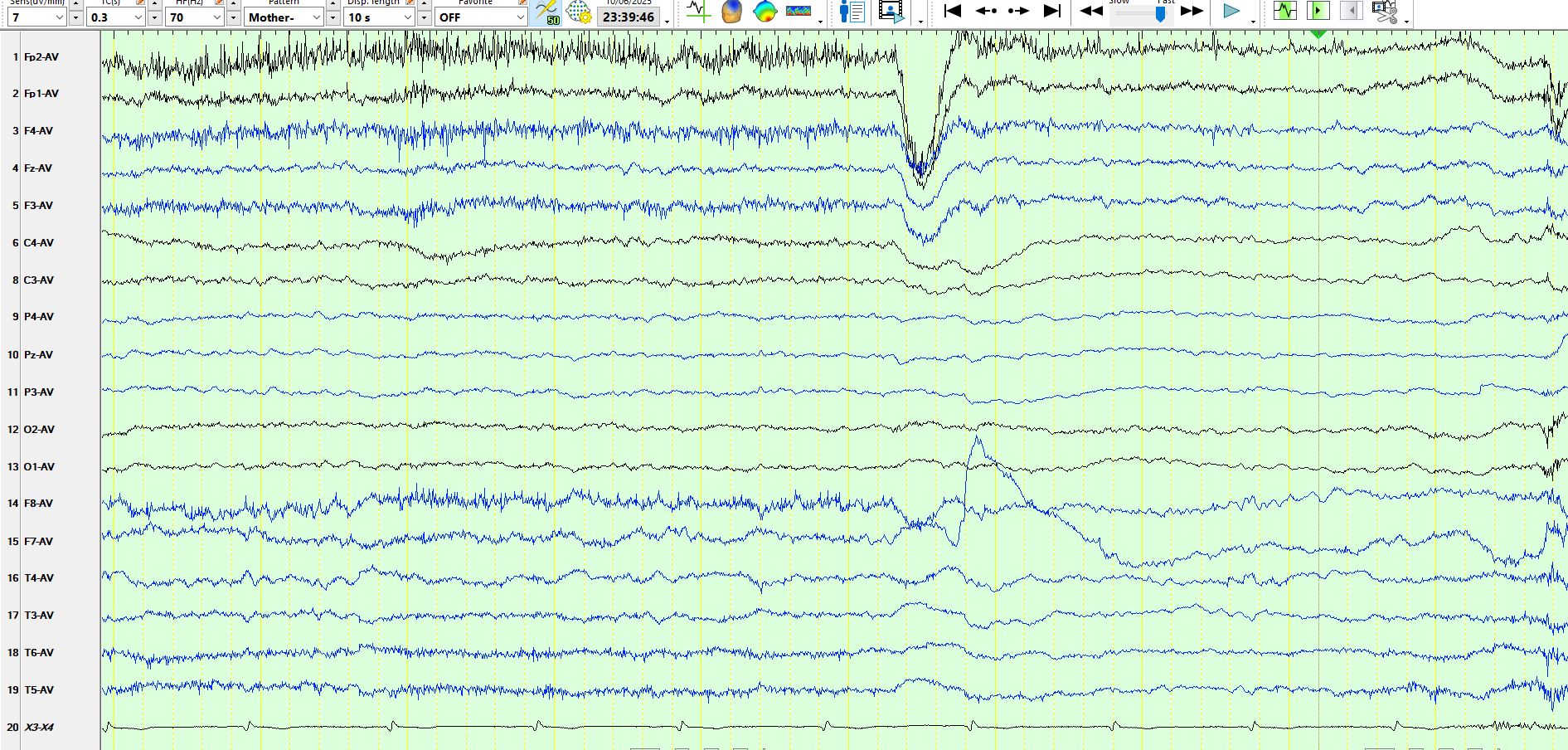Expand the arrow after the spectrogram icon
This screenshot has width=1568, height=750.
click(820, 20)
